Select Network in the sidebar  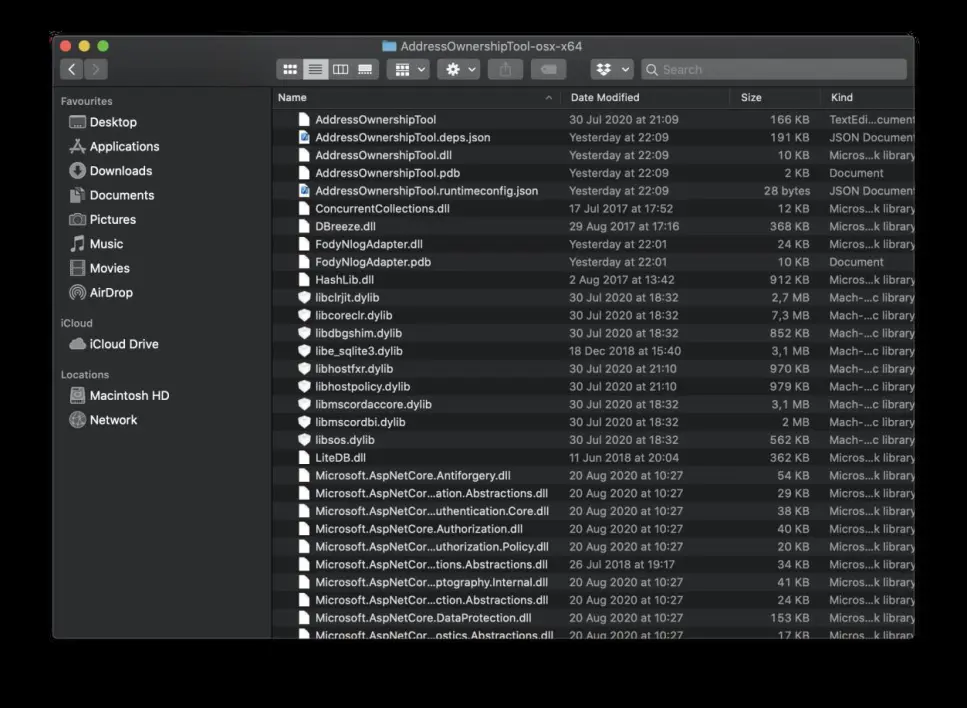[x=103, y=420]
